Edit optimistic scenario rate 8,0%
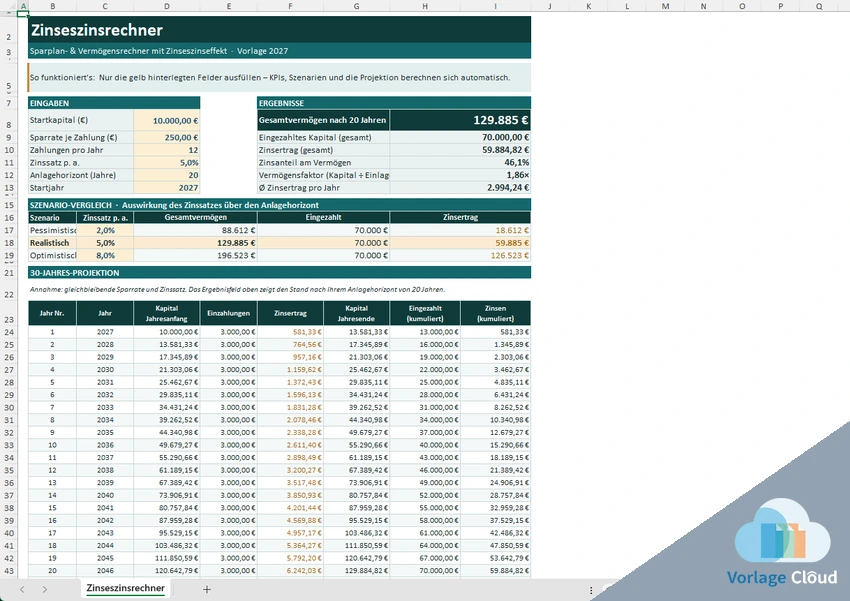Image resolution: width=850 pixels, height=601 pixels. [x=105, y=255]
